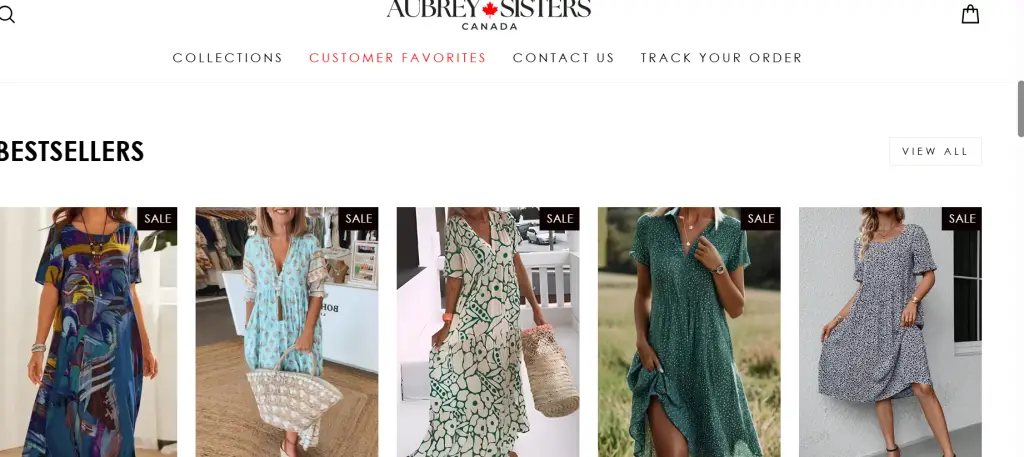Select Track Your Order link
Viewport: 1024px width, 457px height.
(x=721, y=57)
